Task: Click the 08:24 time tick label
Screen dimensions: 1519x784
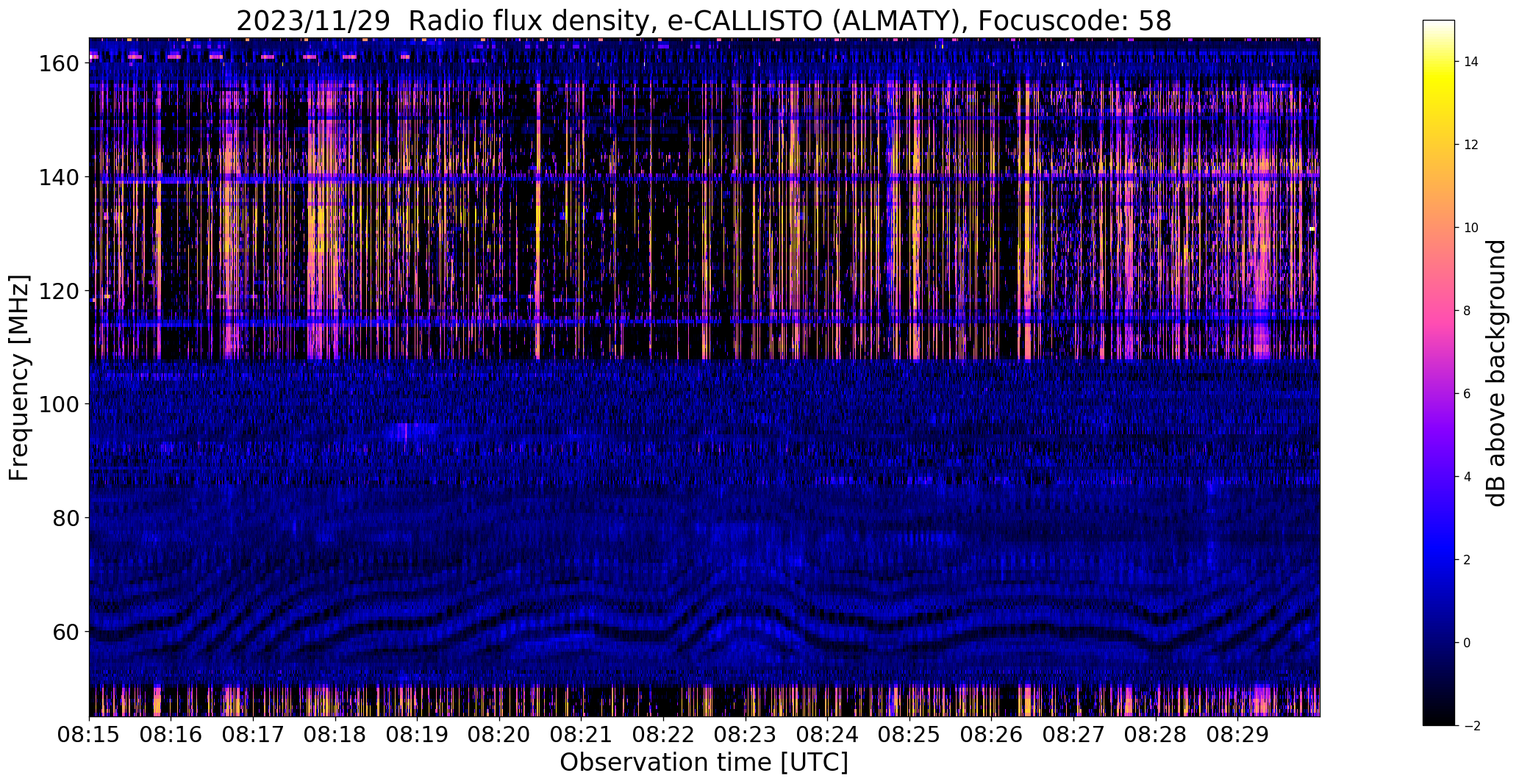Action: 827,736
